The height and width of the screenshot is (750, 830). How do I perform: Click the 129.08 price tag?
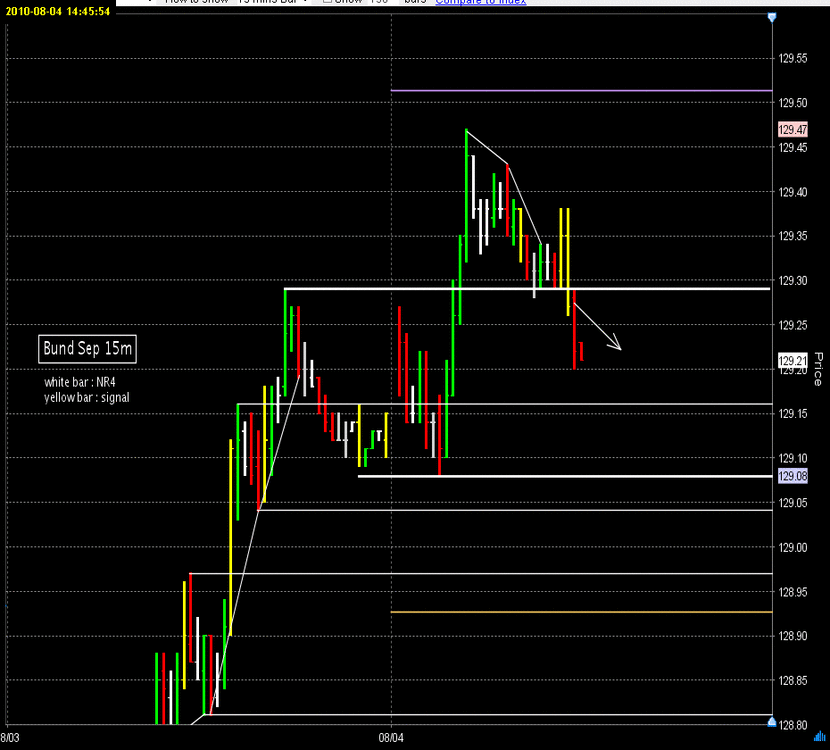click(793, 476)
